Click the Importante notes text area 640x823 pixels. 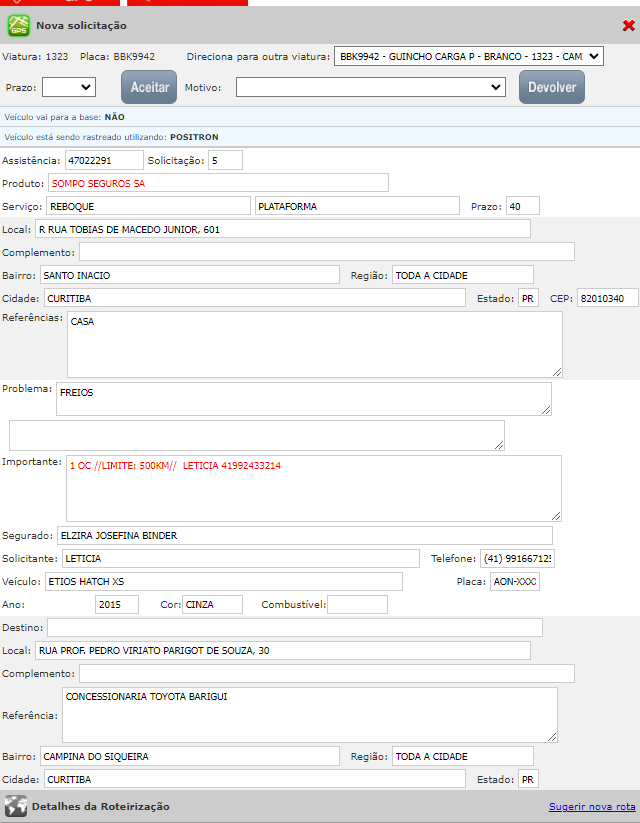[313, 488]
